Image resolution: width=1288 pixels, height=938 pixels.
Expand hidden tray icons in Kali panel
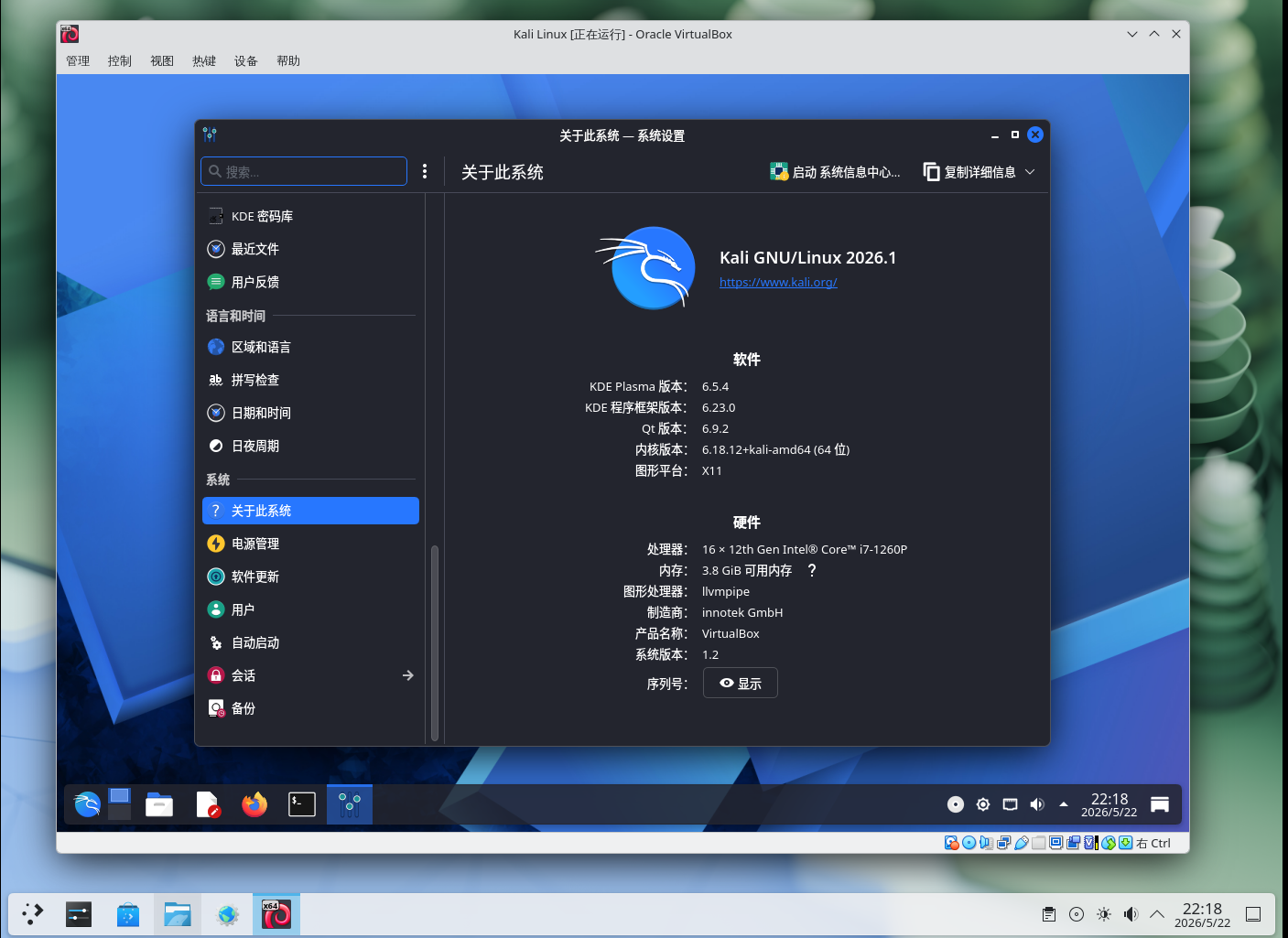click(x=1064, y=804)
